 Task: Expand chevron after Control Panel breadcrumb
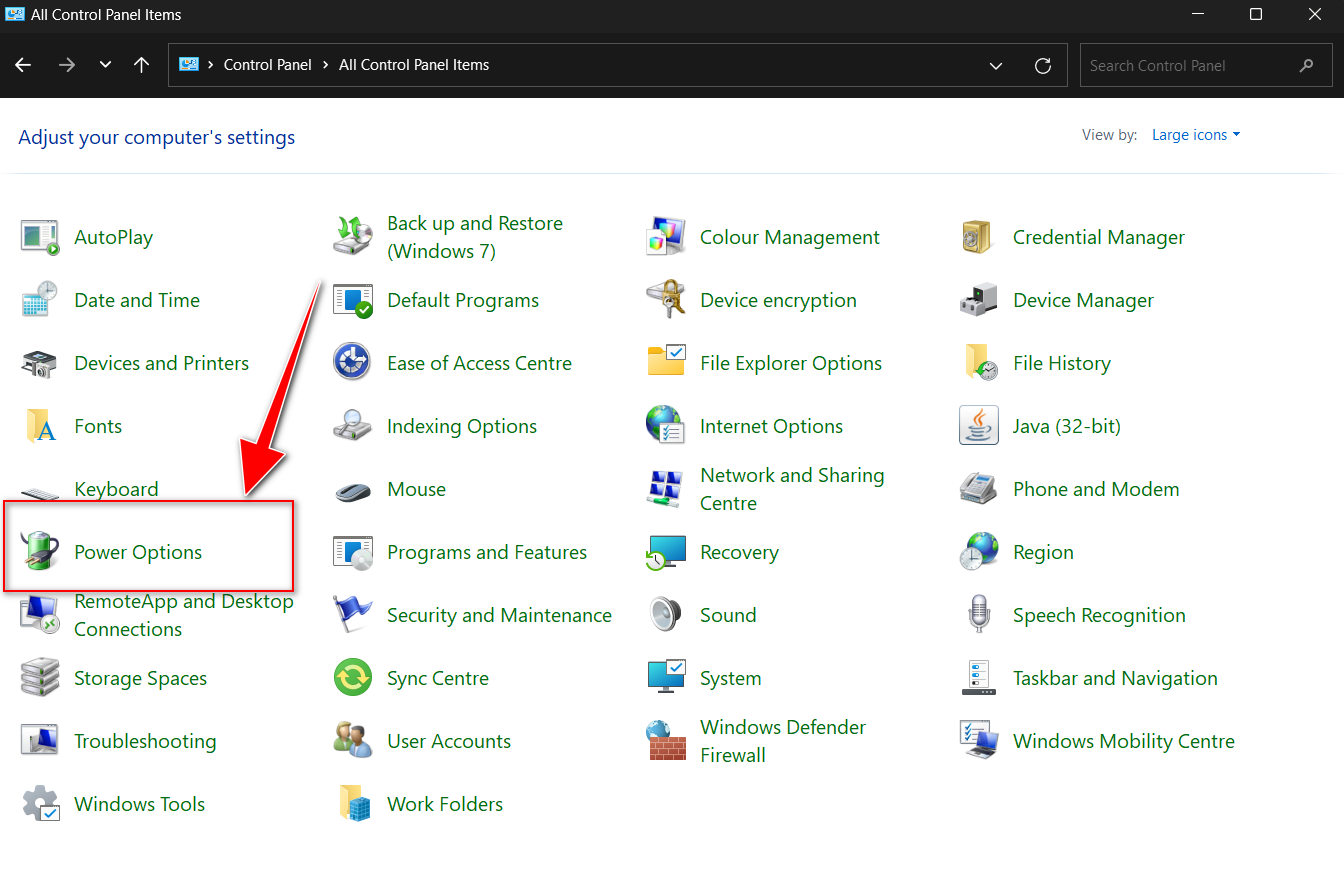326,65
